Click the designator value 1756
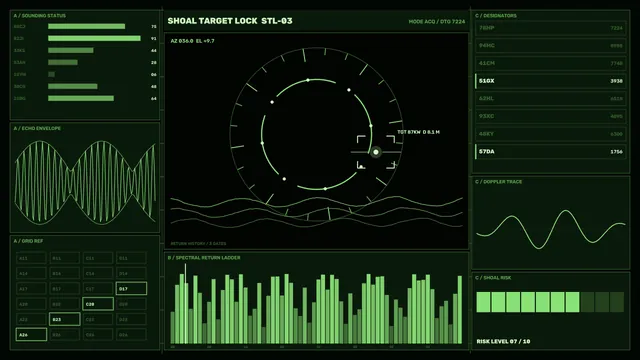This screenshot has height=360, width=640. (616, 151)
